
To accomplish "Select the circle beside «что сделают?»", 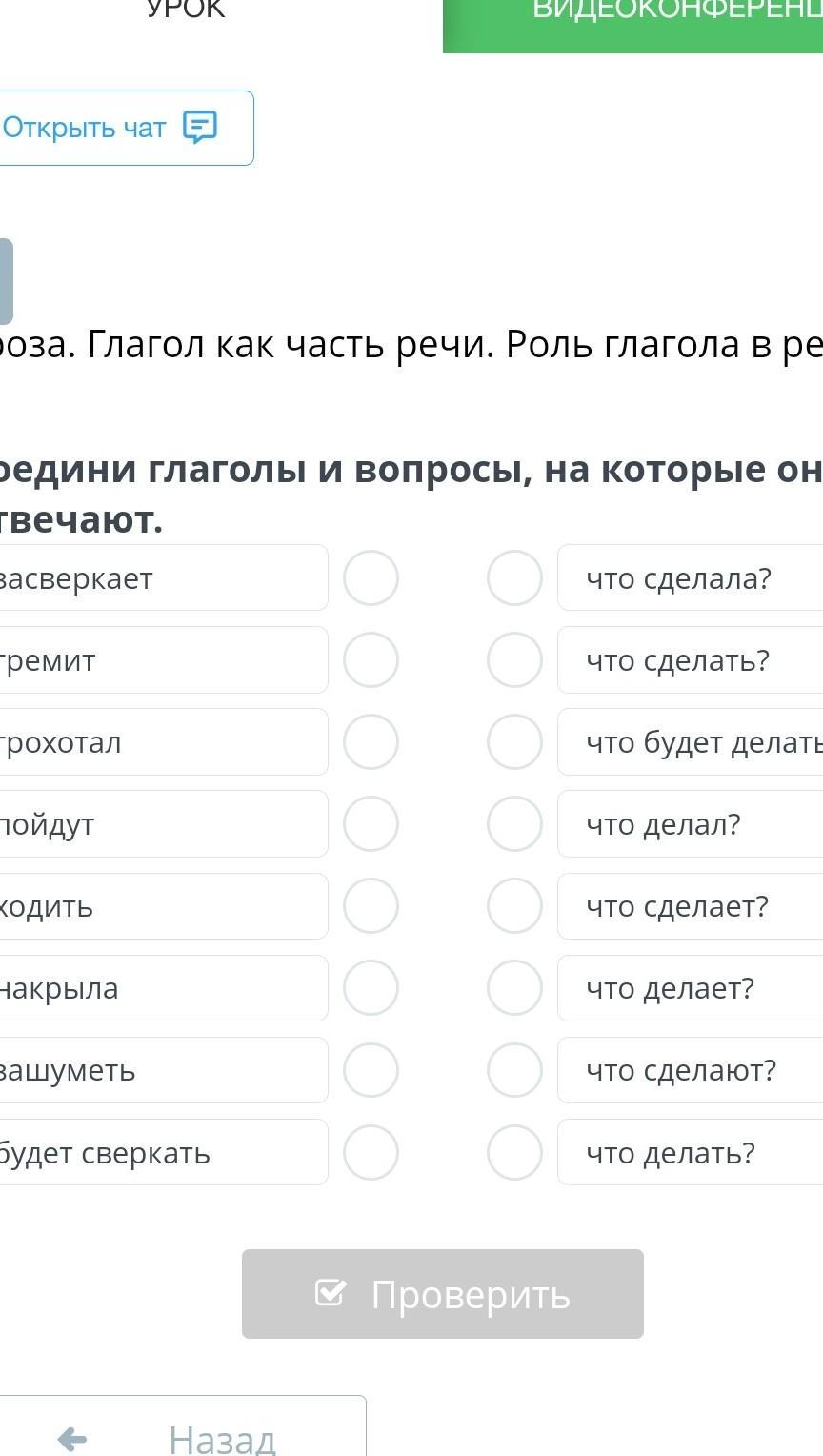I will pyautogui.click(x=514, y=1070).
